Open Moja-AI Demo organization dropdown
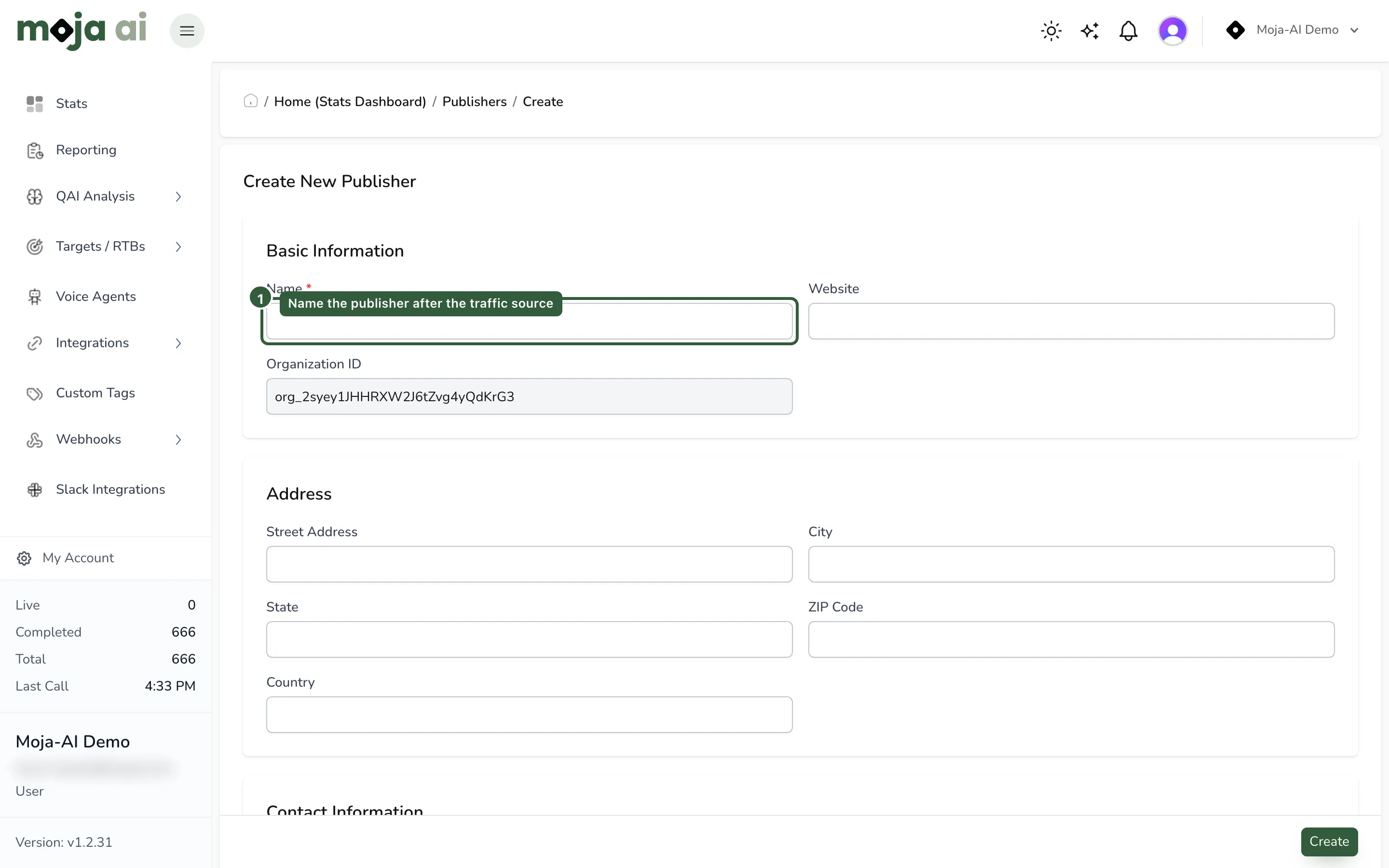 [1292, 30]
